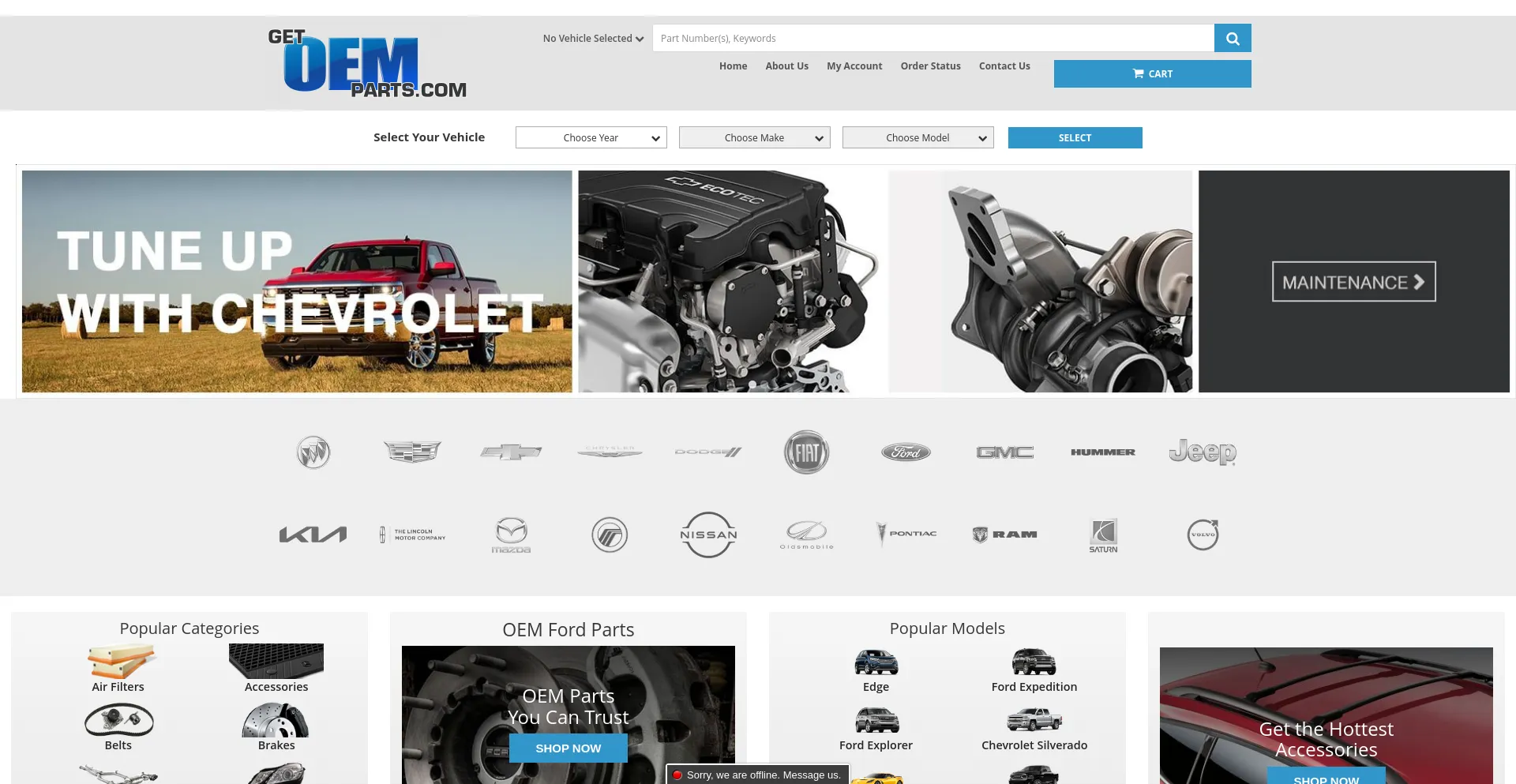Open the GMC brand logo
Screen dimensions: 1516x784
click(1004, 452)
